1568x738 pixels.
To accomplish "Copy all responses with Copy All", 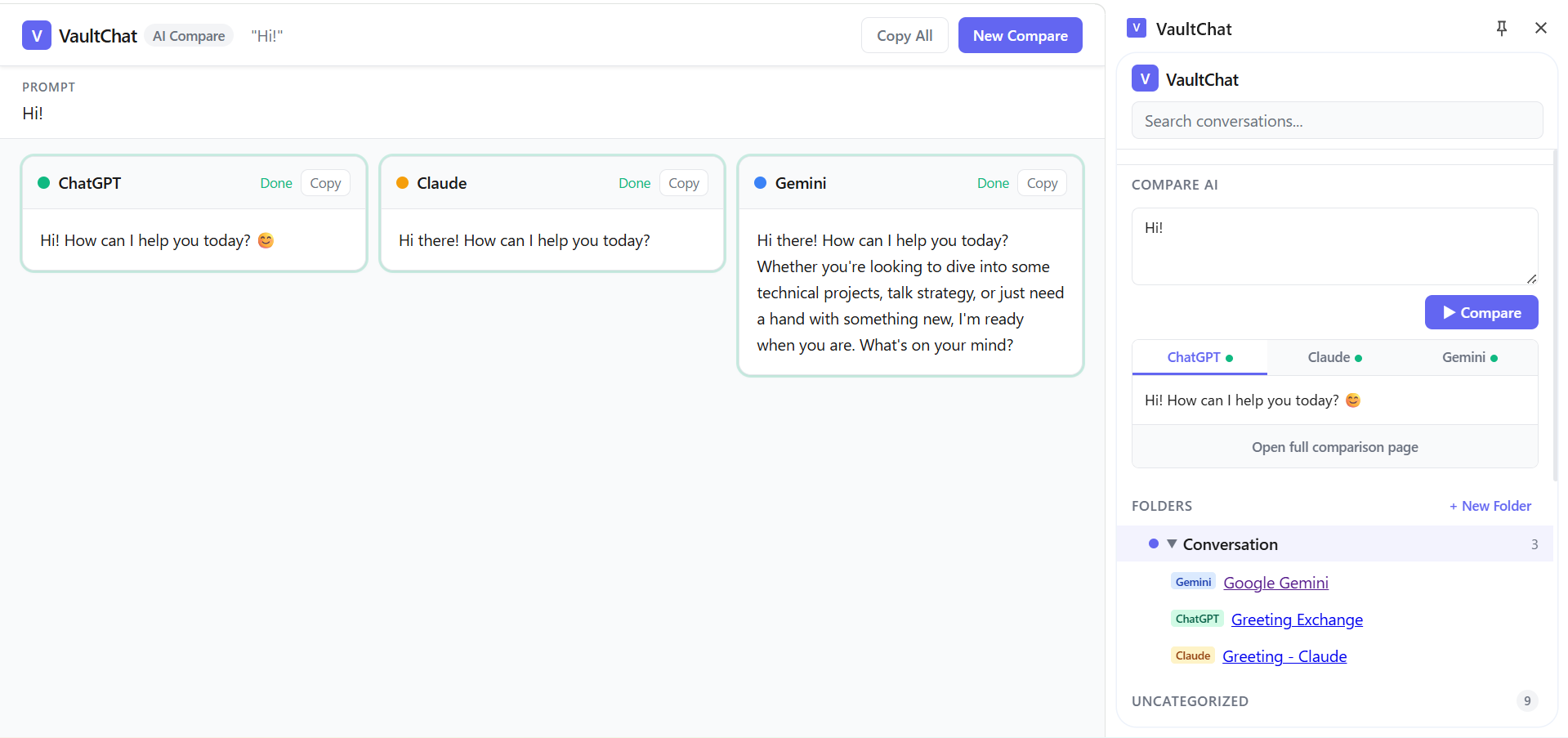I will [x=904, y=36].
